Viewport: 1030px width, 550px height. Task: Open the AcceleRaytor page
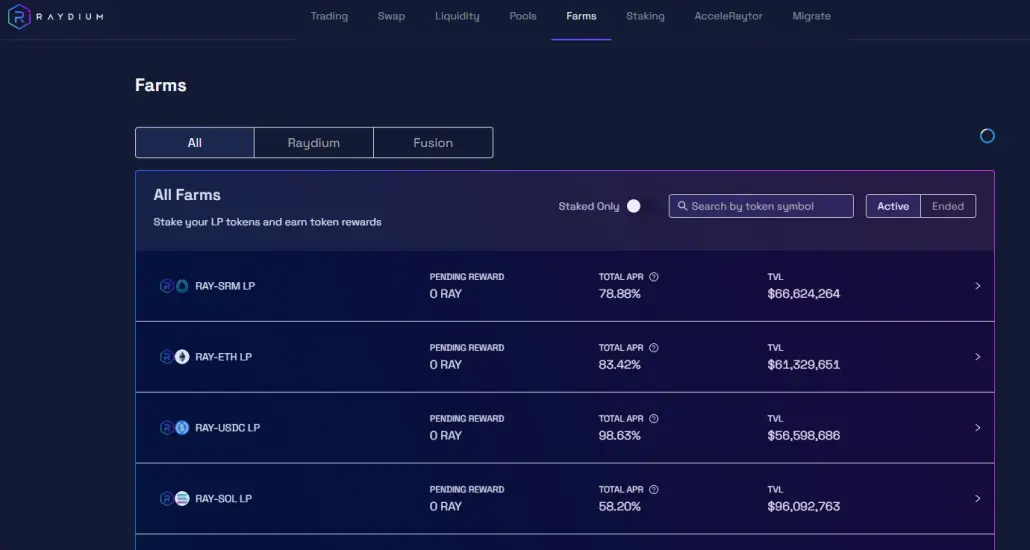click(728, 16)
